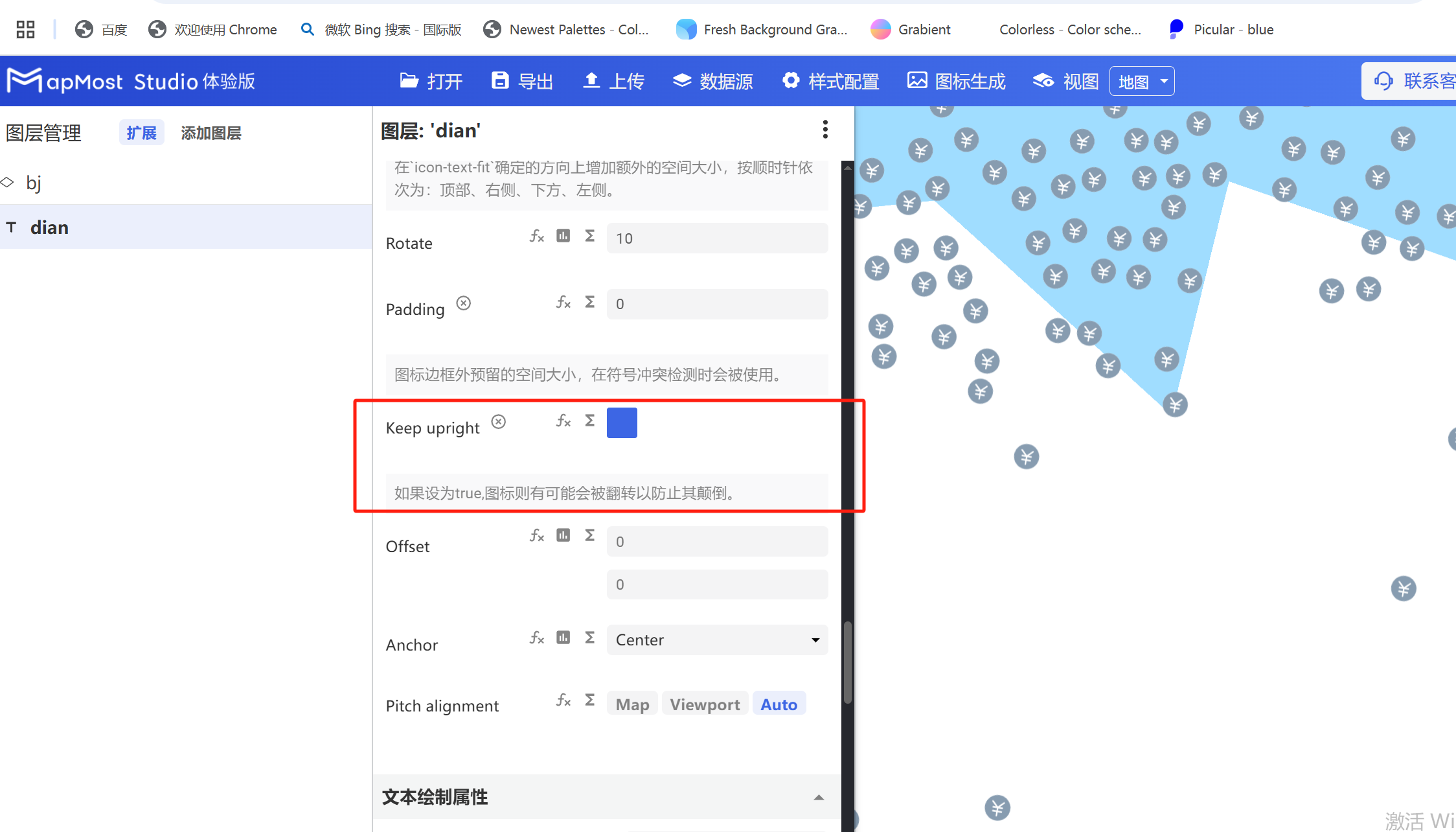Click the Σ icon beside Padding

pyautogui.click(x=588, y=301)
